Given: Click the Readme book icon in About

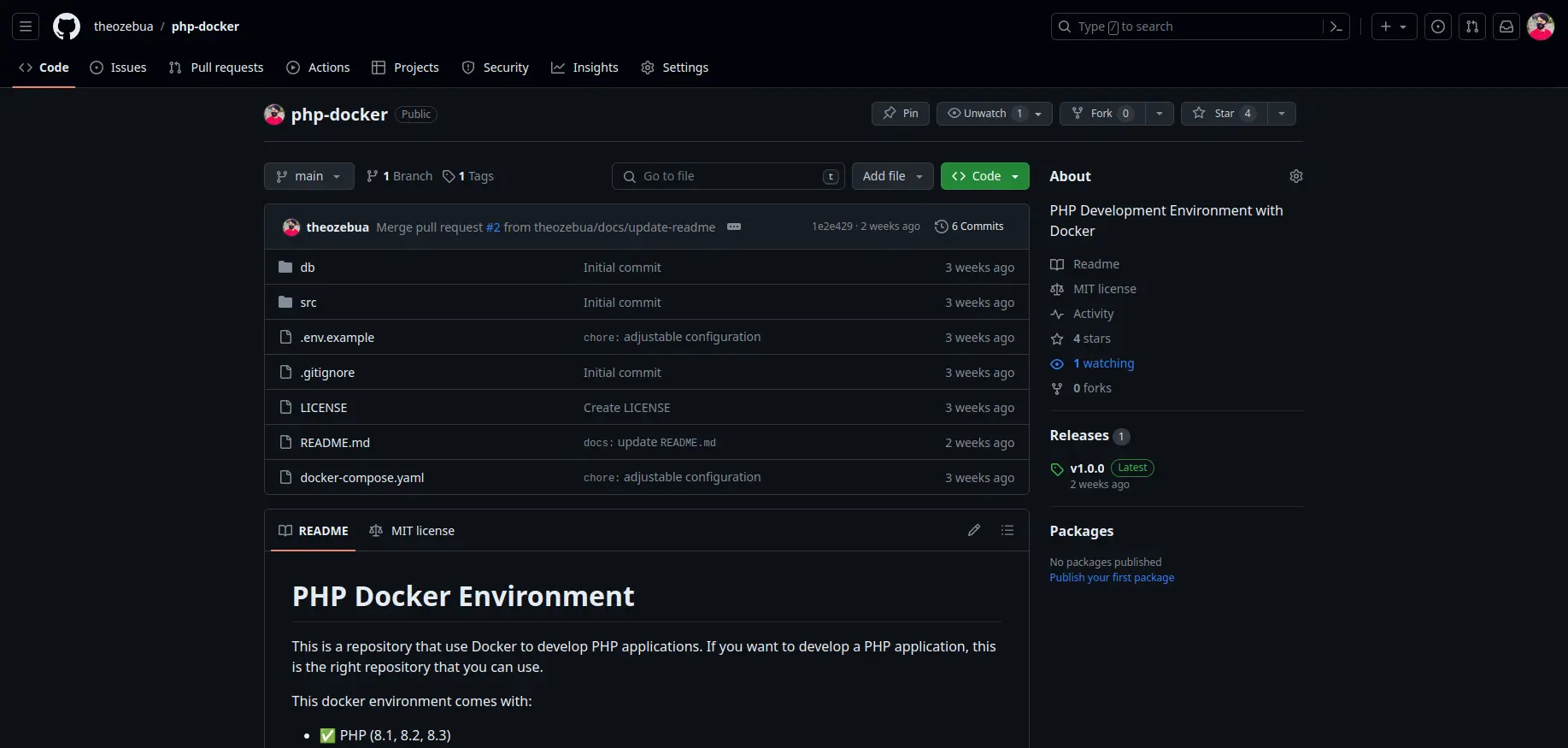Looking at the screenshot, I should (1057, 264).
